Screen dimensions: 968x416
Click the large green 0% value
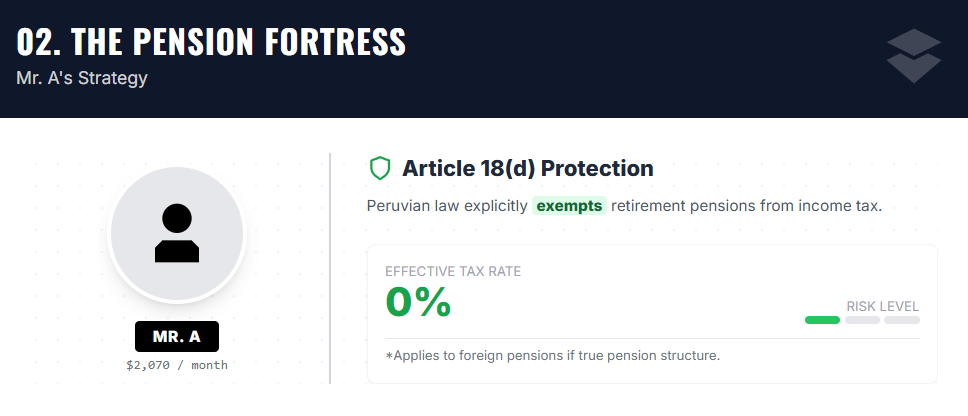pyautogui.click(x=418, y=302)
